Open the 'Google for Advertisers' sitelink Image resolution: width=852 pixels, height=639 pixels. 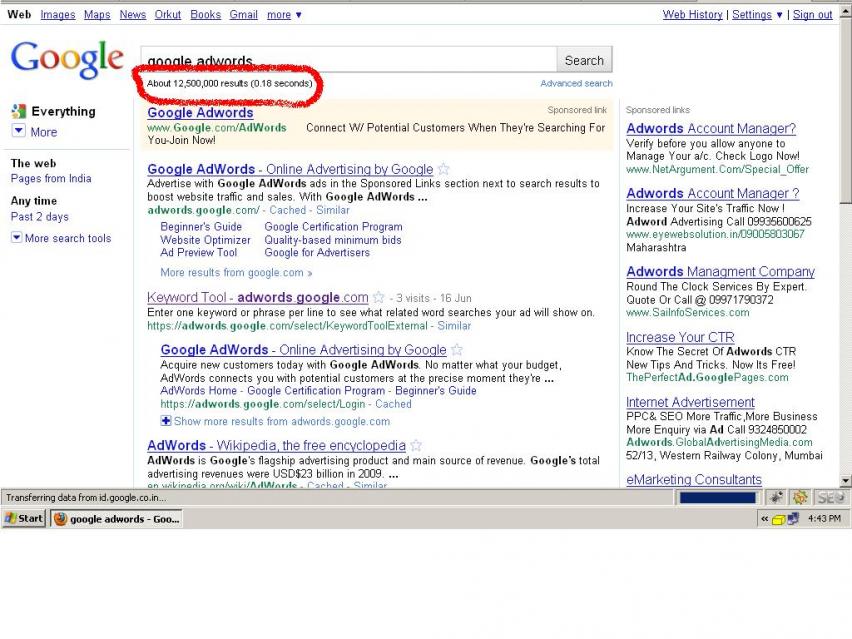tap(317, 252)
